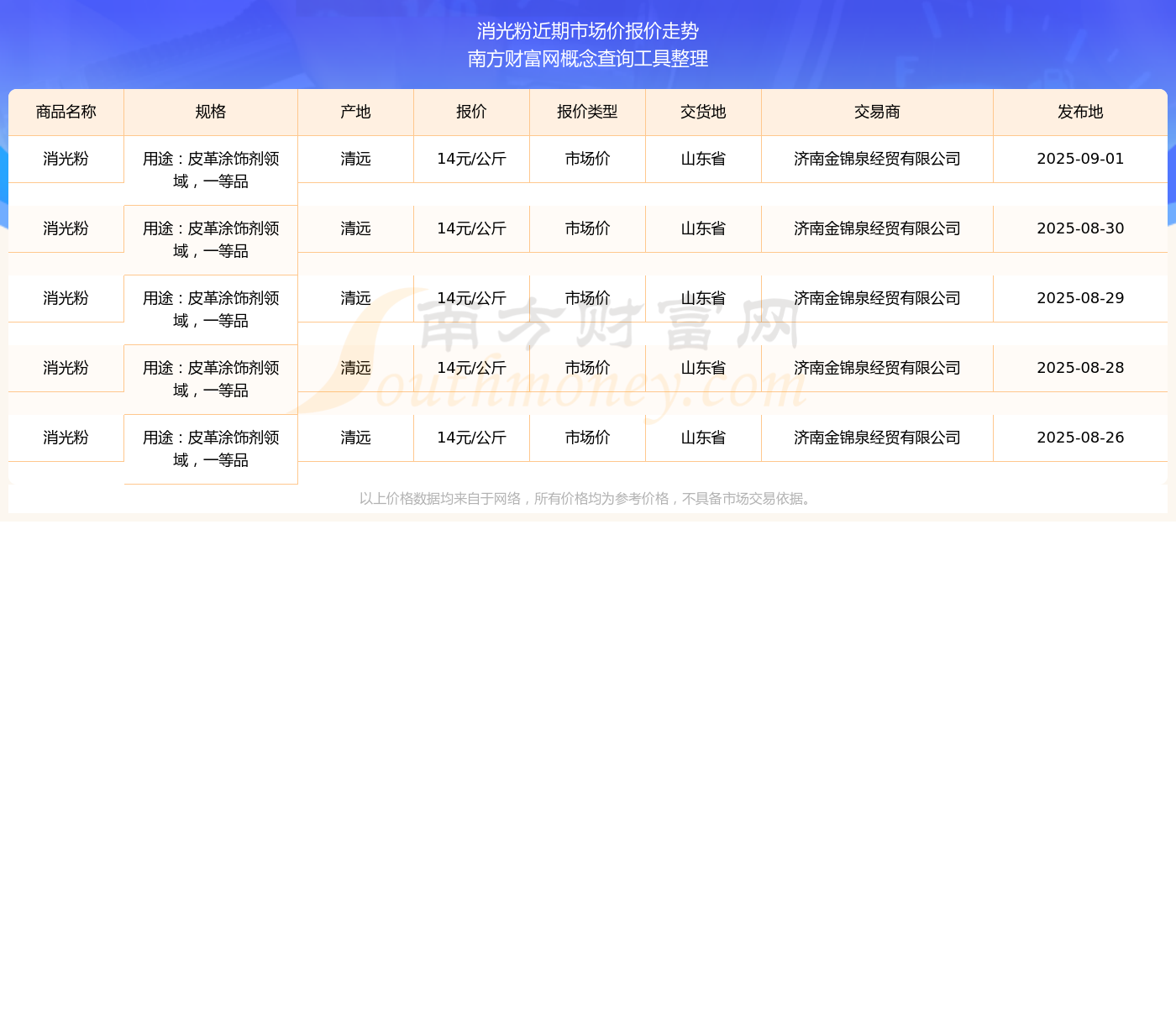This screenshot has width=1176, height=1012.
Task: Click the 14元/公斤 price for 2025-08-28
Action: pyautogui.click(x=472, y=368)
